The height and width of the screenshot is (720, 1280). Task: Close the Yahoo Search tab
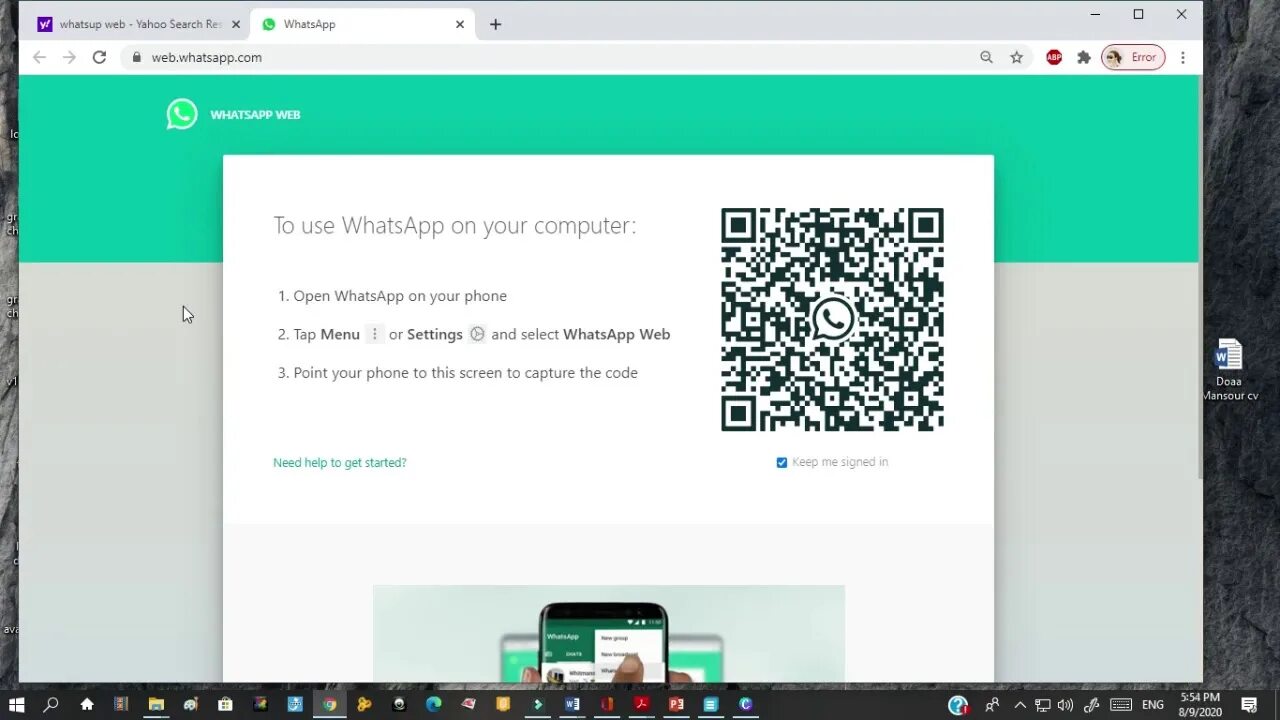[236, 24]
